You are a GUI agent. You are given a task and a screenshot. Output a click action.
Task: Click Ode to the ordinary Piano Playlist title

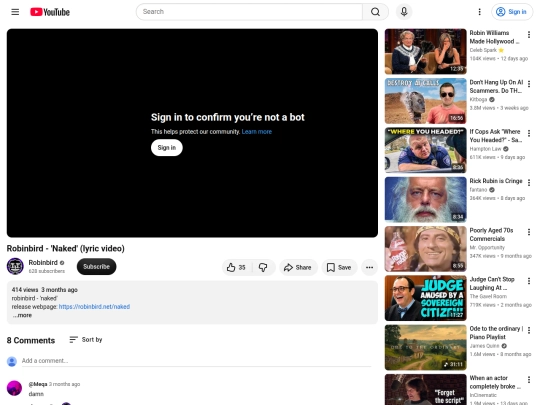tap(496, 333)
